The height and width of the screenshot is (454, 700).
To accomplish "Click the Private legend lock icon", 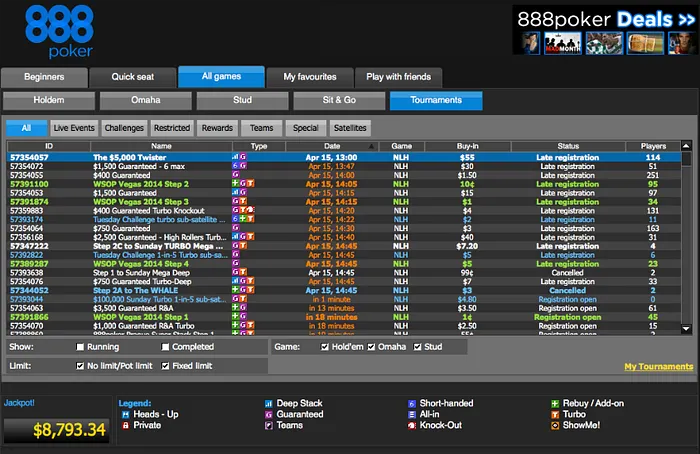I will pos(125,425).
